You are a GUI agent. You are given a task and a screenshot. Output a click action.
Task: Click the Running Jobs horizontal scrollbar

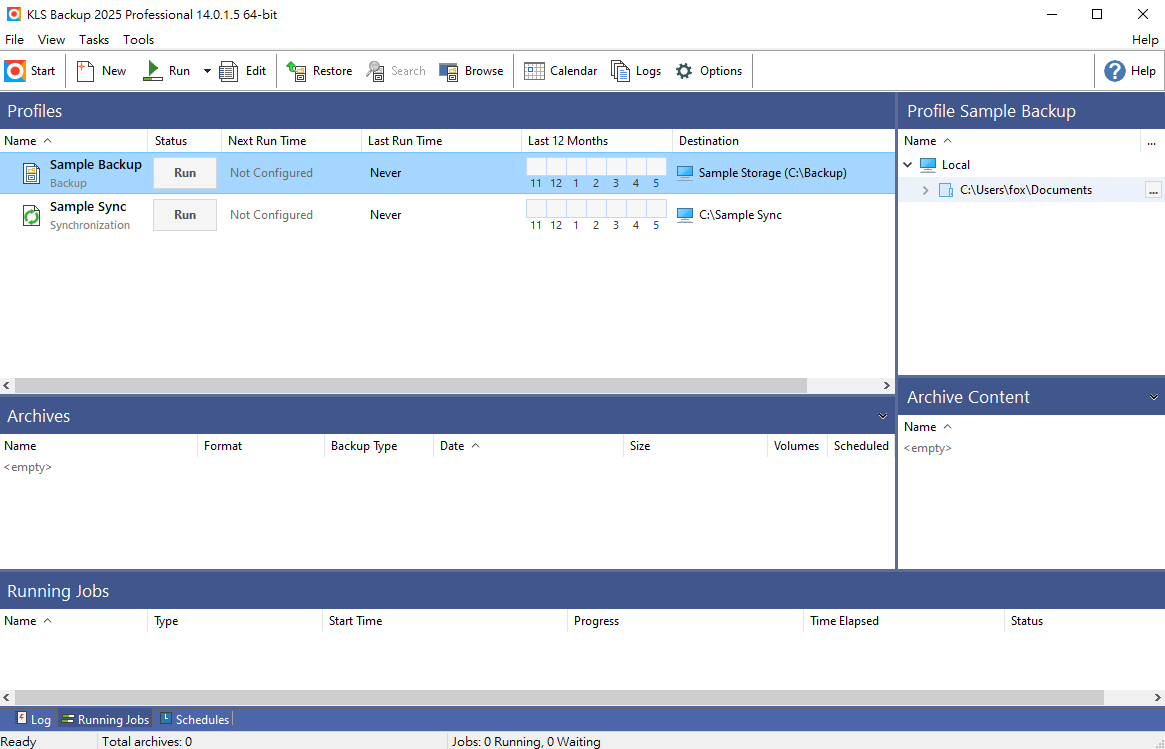point(559,698)
